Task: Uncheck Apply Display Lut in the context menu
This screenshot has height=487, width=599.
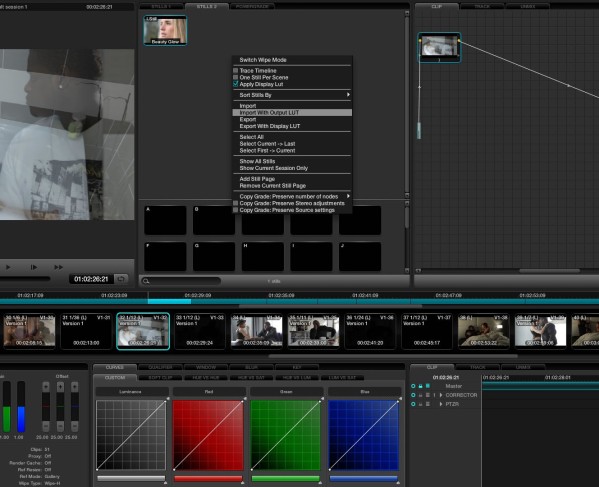Action: click(x=236, y=84)
